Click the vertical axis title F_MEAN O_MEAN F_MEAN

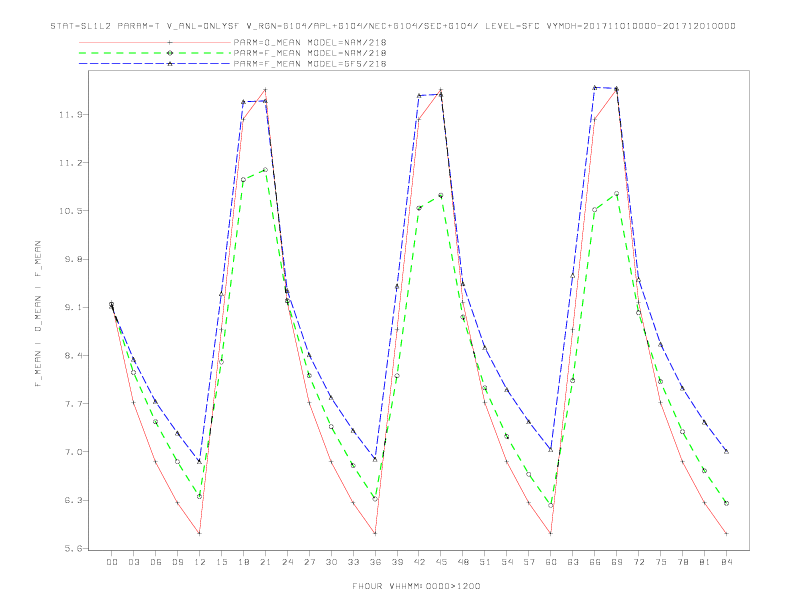[38, 314]
